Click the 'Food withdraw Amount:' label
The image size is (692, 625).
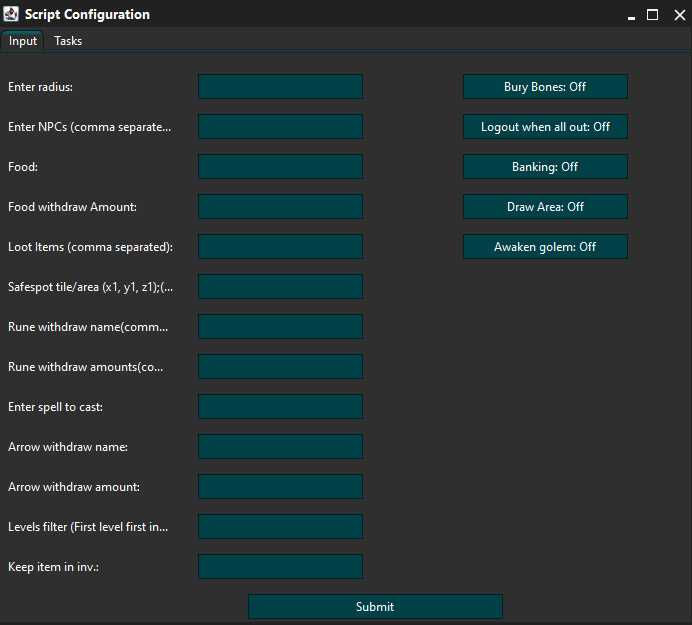[72, 207]
